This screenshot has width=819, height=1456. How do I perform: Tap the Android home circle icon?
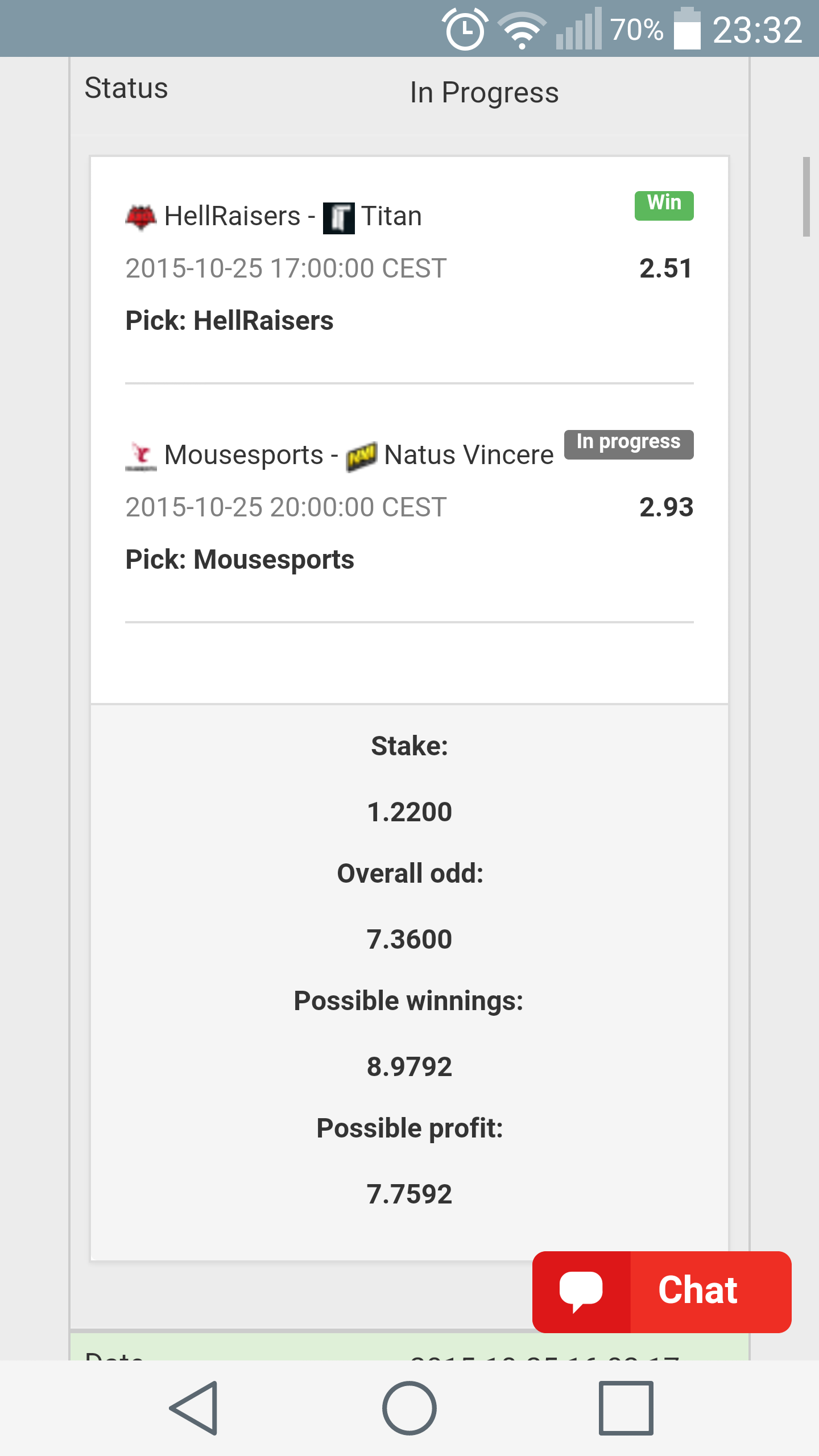tap(409, 1408)
